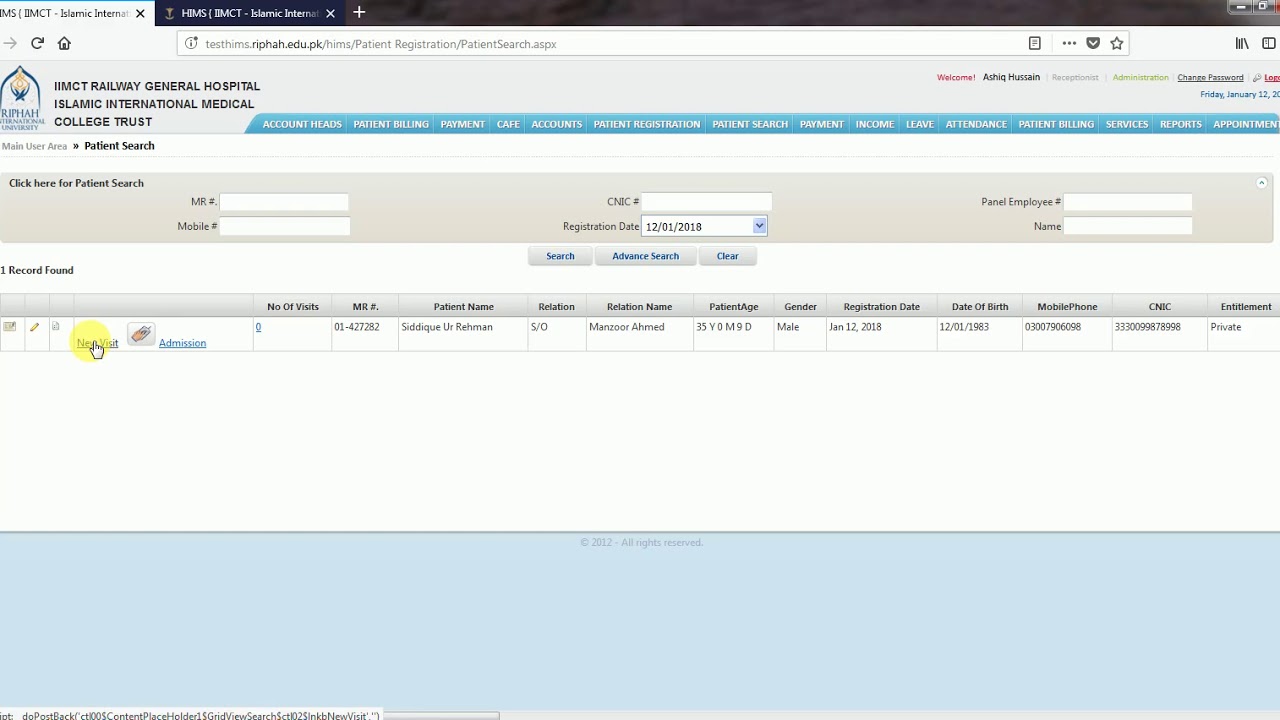The height and width of the screenshot is (720, 1280).
Task: Open the New Visit link
Action: (97, 343)
